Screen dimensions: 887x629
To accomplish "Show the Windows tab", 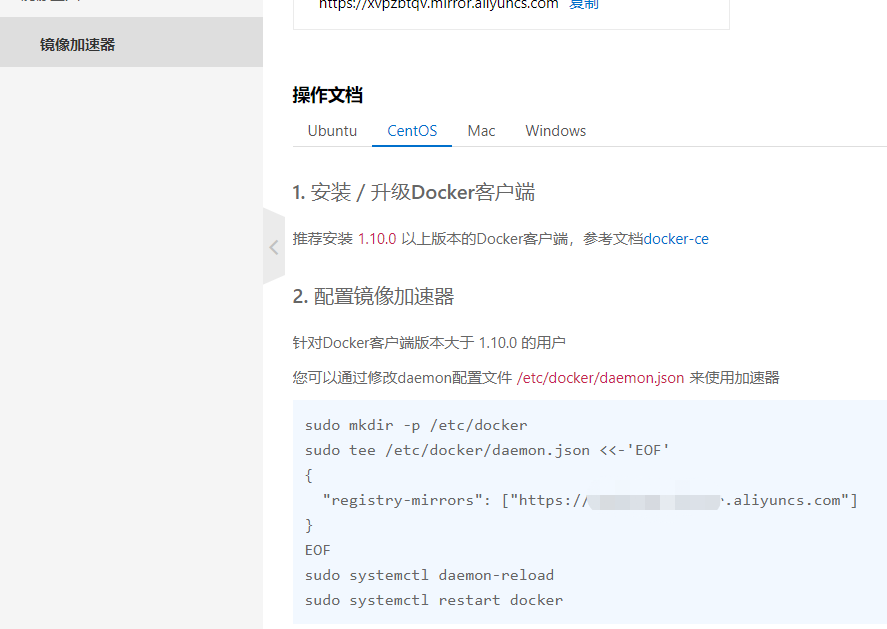I will [555, 131].
